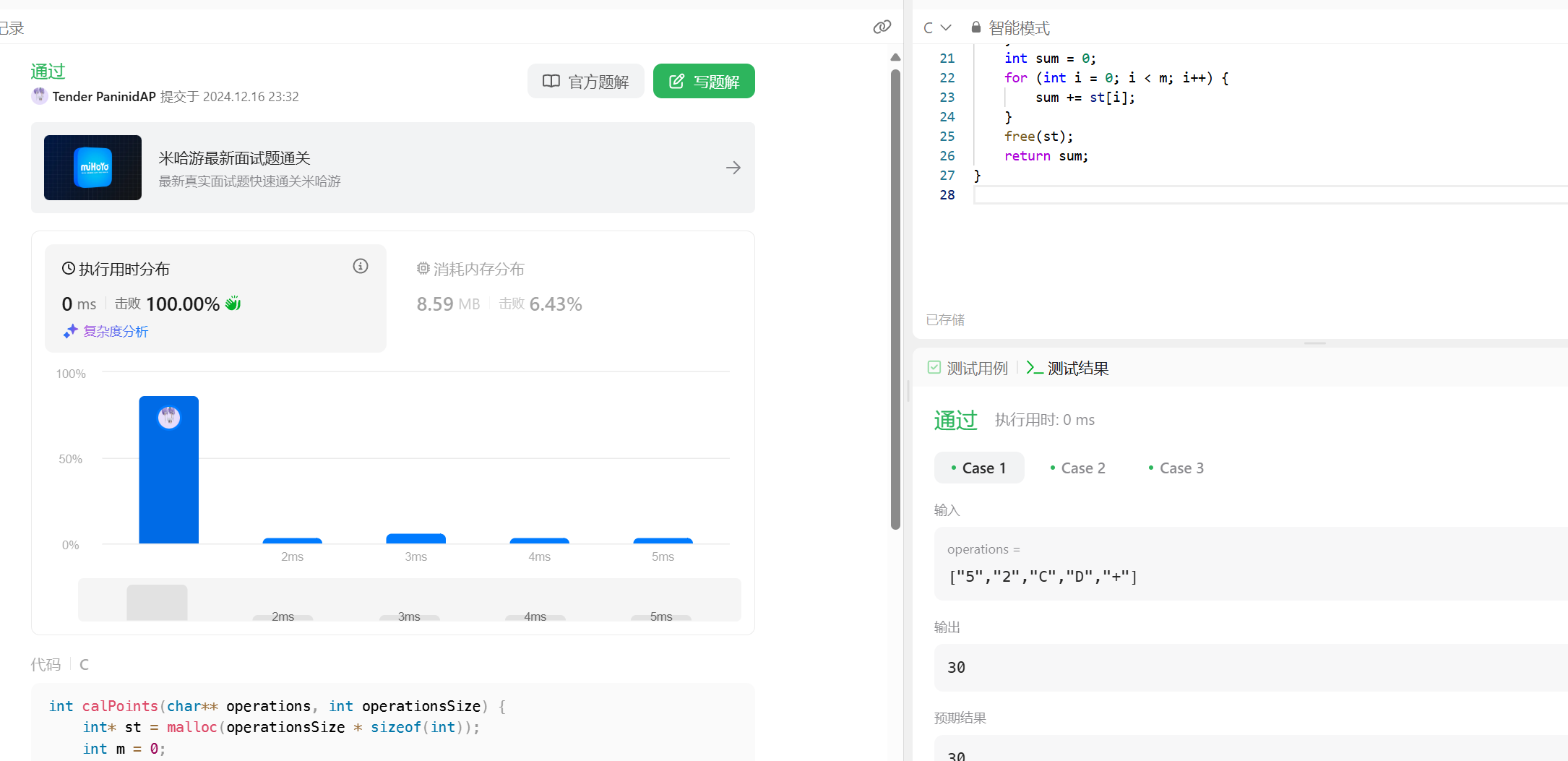The image size is (1568, 761).
Task: Select Case 1 test case
Action: [978, 468]
